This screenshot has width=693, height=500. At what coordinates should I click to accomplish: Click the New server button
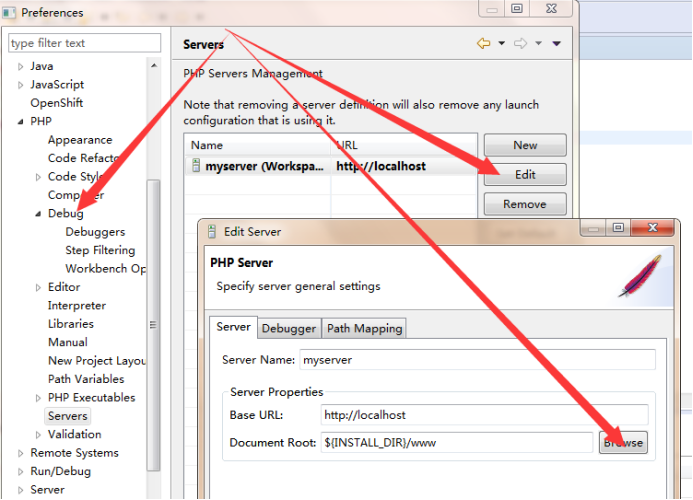(x=525, y=145)
